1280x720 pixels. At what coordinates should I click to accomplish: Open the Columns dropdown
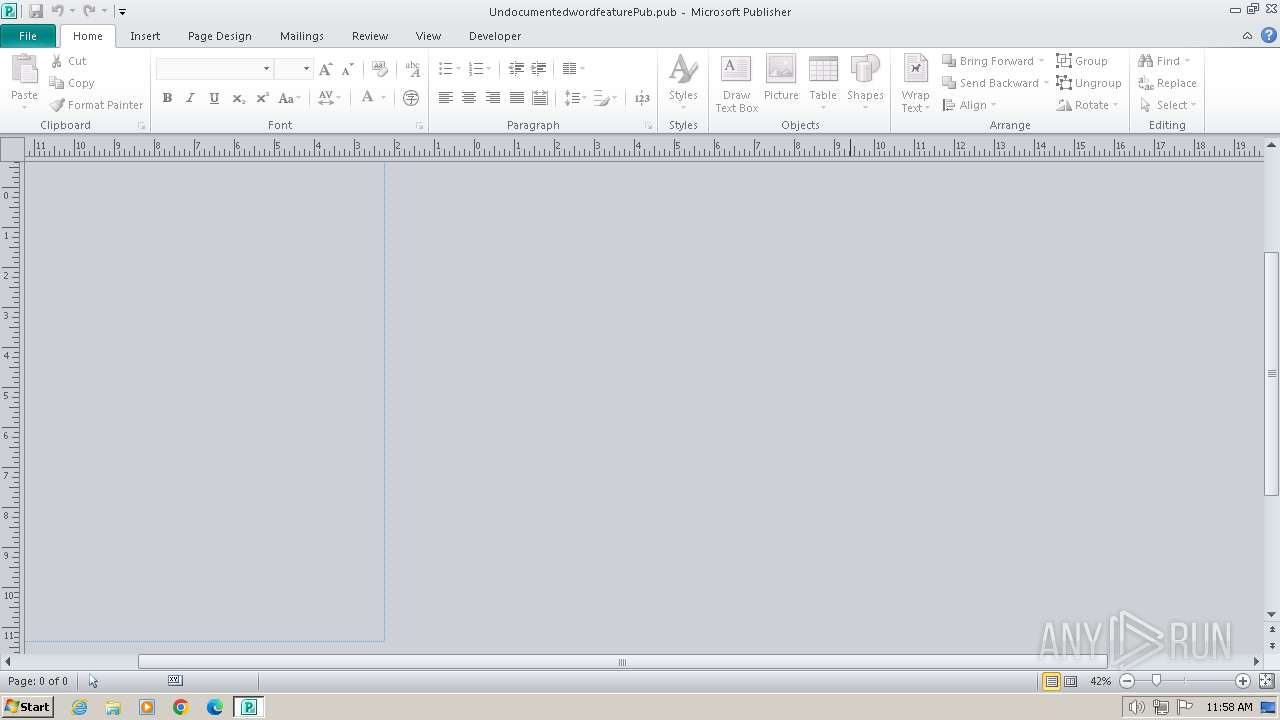point(573,69)
